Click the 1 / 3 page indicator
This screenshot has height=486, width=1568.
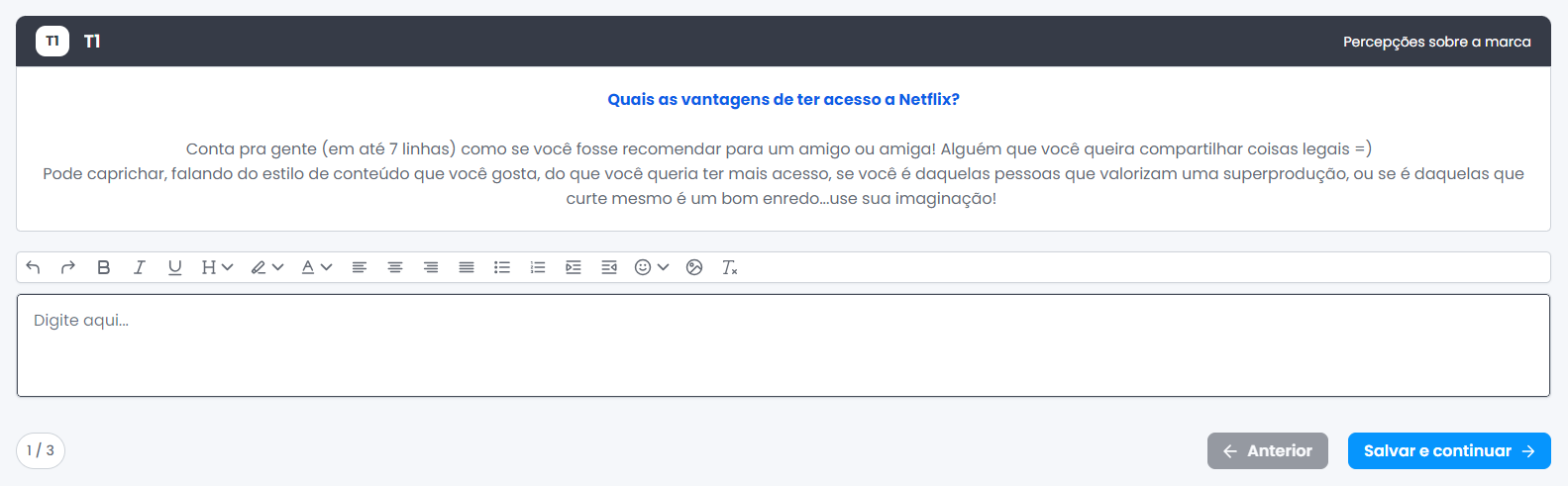click(41, 450)
